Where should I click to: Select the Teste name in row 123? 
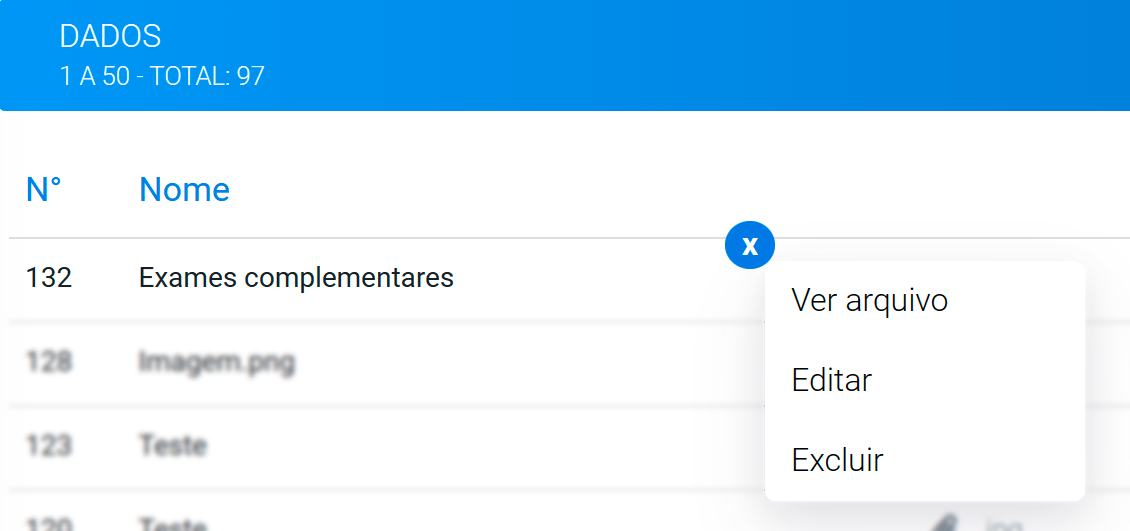[x=173, y=446]
